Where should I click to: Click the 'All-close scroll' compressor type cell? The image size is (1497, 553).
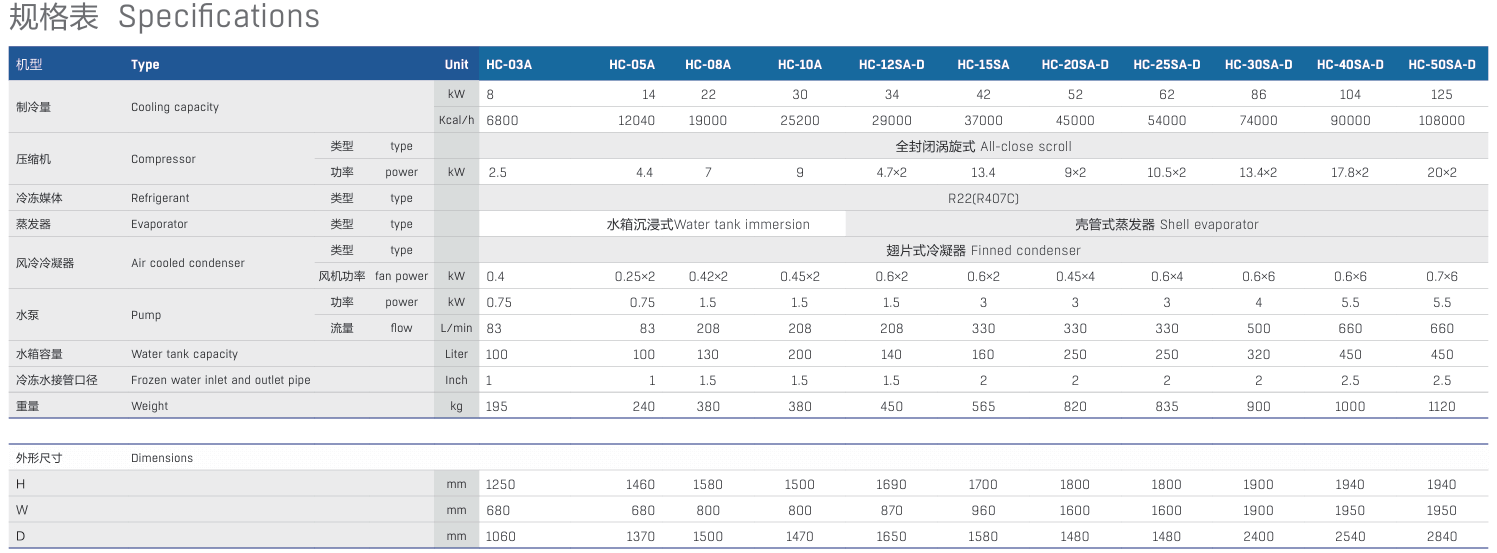[x=983, y=146]
